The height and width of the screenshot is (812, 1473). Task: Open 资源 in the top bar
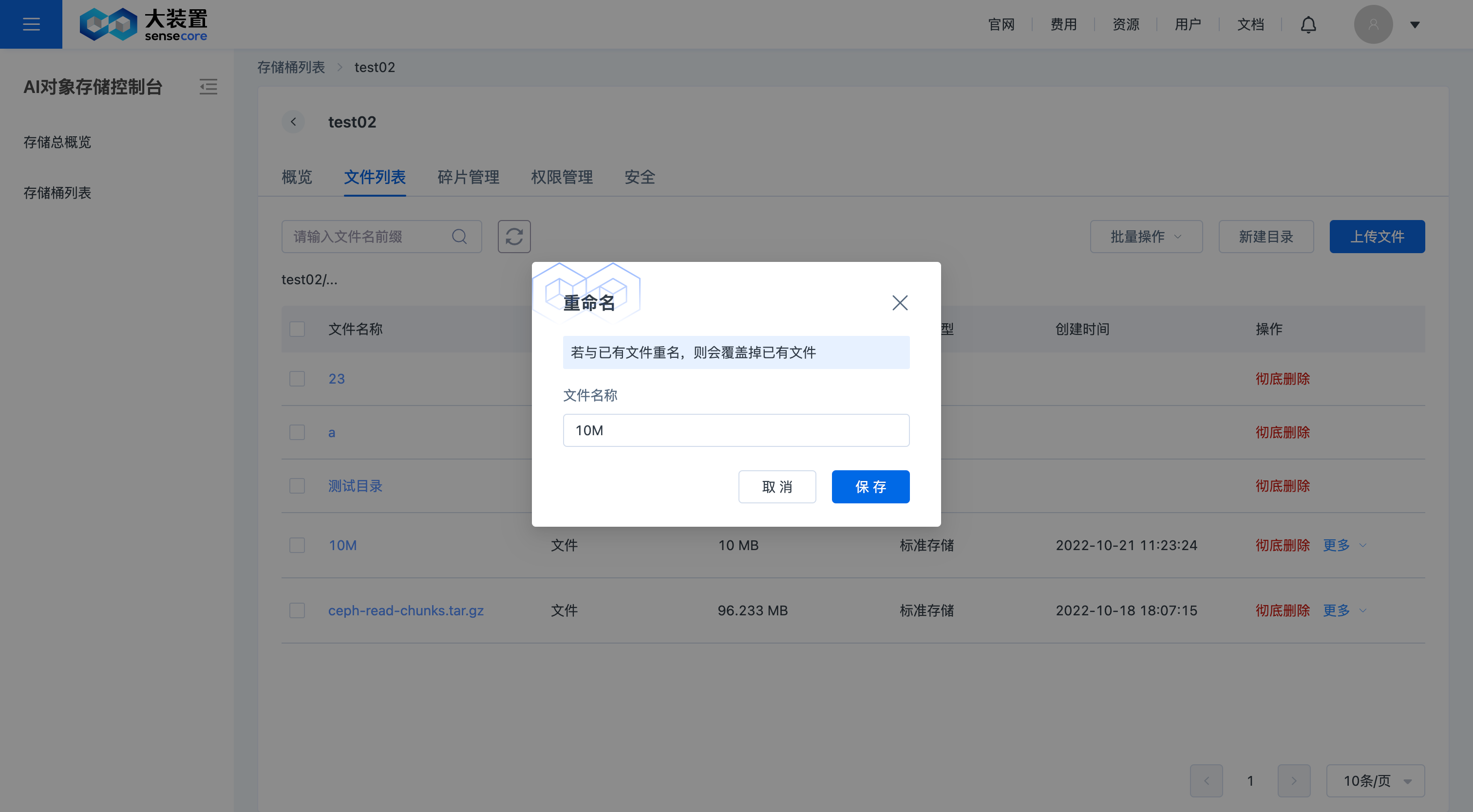[1126, 24]
